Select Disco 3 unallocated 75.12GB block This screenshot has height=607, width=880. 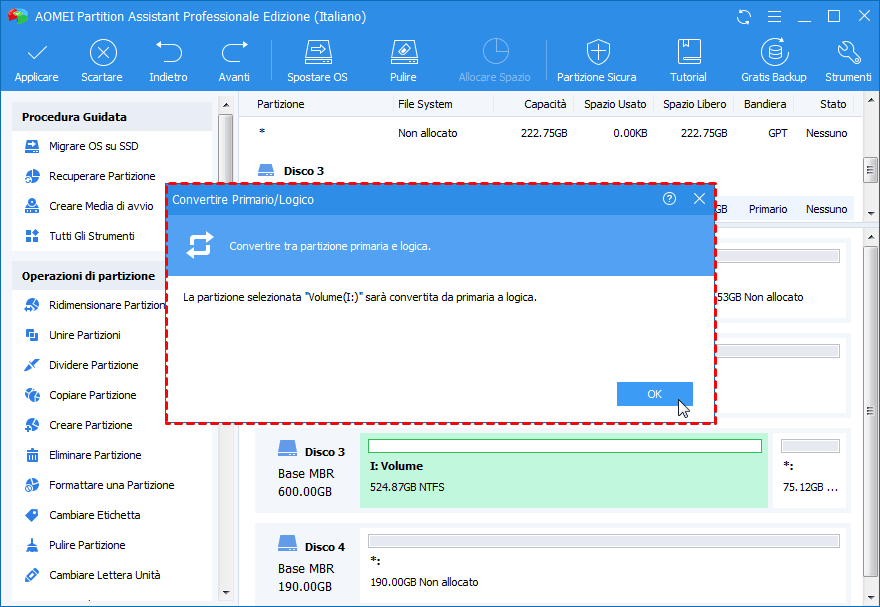pyautogui.click(x=810, y=472)
